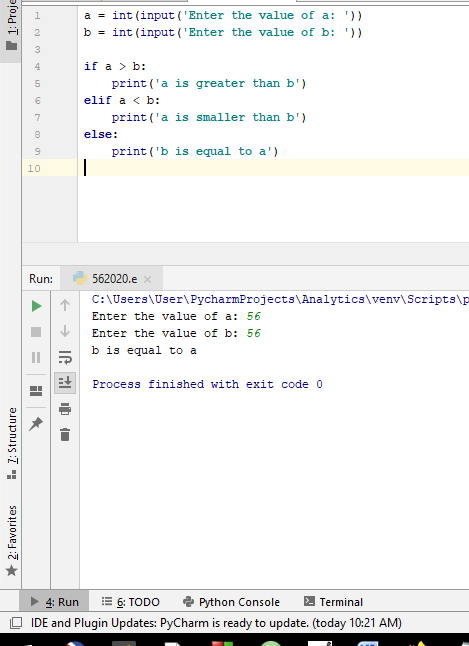Click the 'b = int(input(' code line

(223, 33)
